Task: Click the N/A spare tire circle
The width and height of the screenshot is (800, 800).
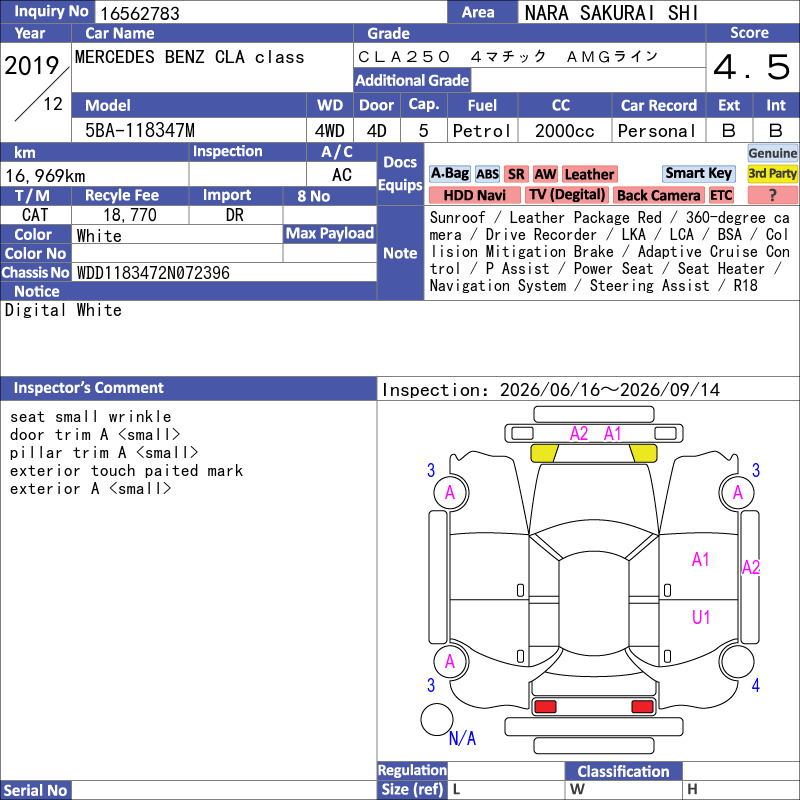Action: tap(437, 719)
